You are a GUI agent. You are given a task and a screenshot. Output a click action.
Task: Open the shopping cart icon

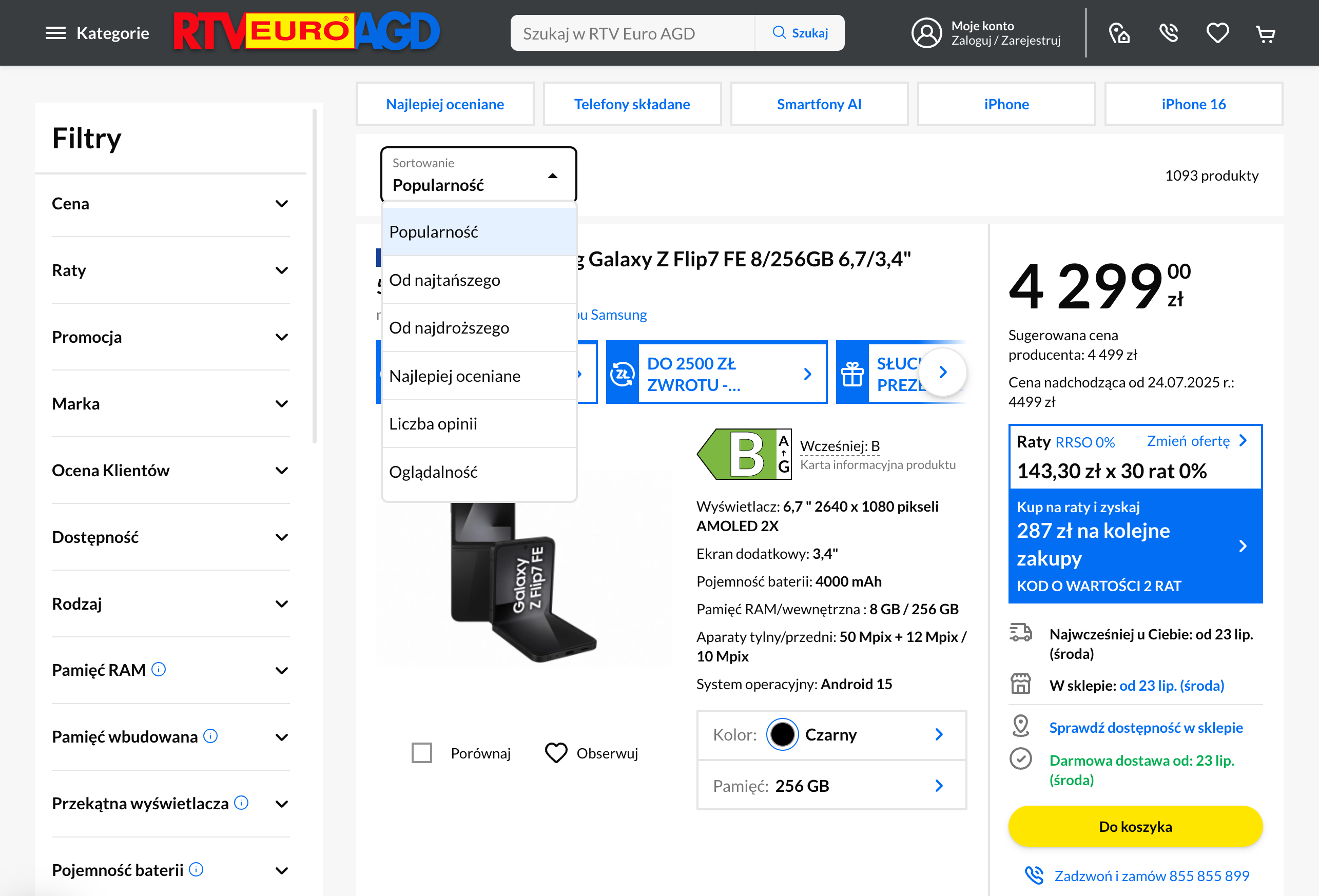1265,33
